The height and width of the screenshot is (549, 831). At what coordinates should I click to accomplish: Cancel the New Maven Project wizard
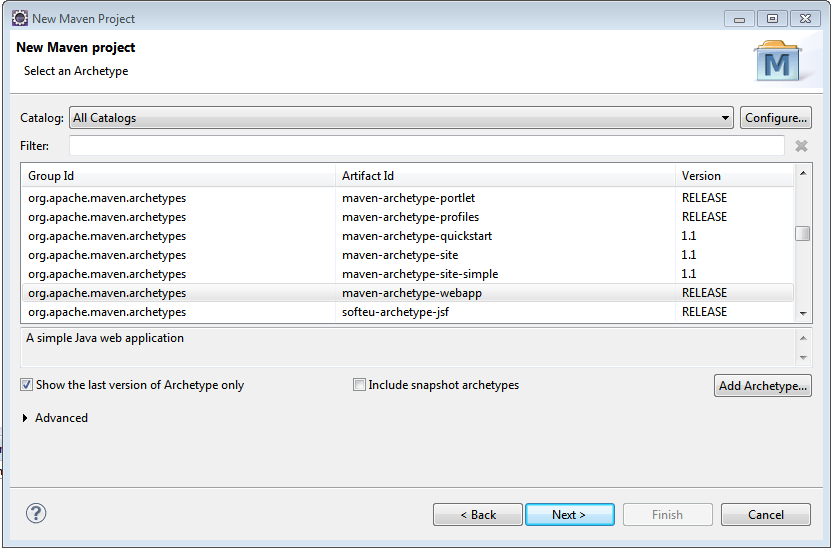pyautogui.click(x=766, y=515)
